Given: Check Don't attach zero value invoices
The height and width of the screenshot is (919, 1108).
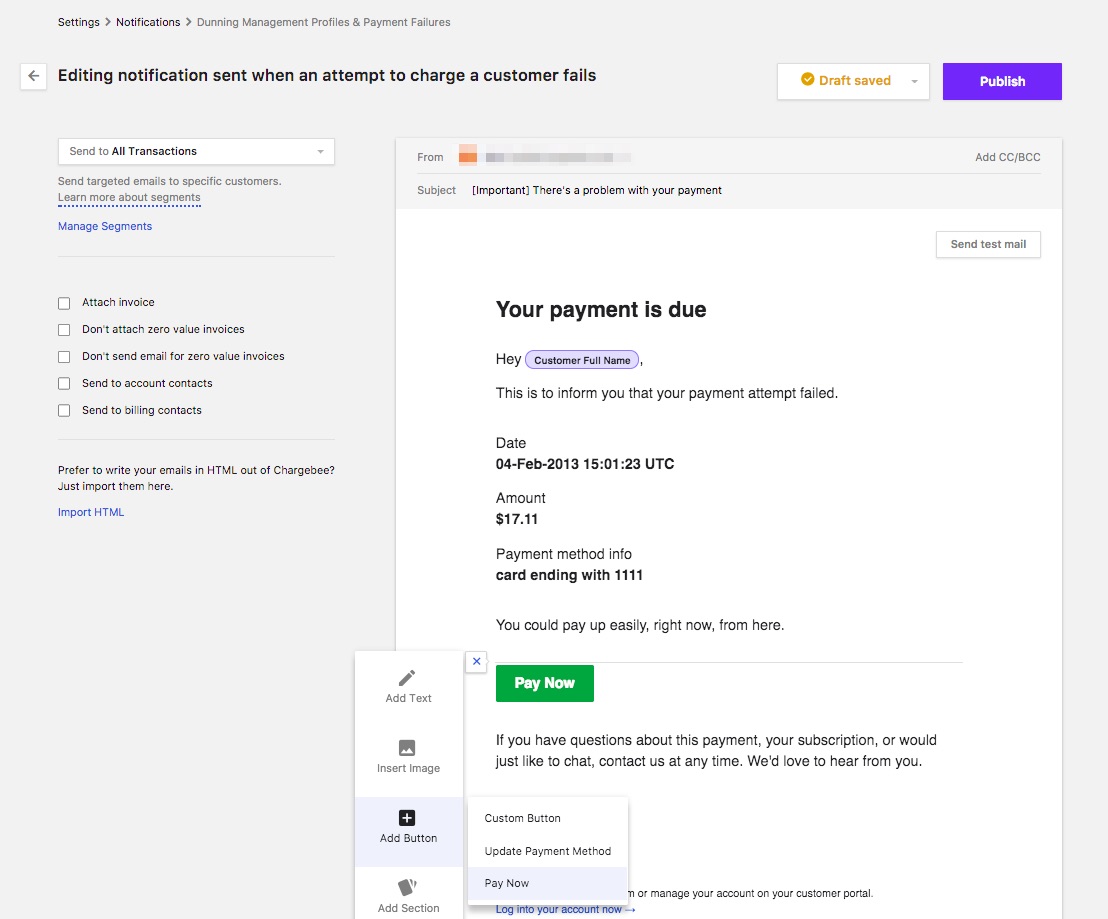Looking at the screenshot, I should tap(64, 330).
